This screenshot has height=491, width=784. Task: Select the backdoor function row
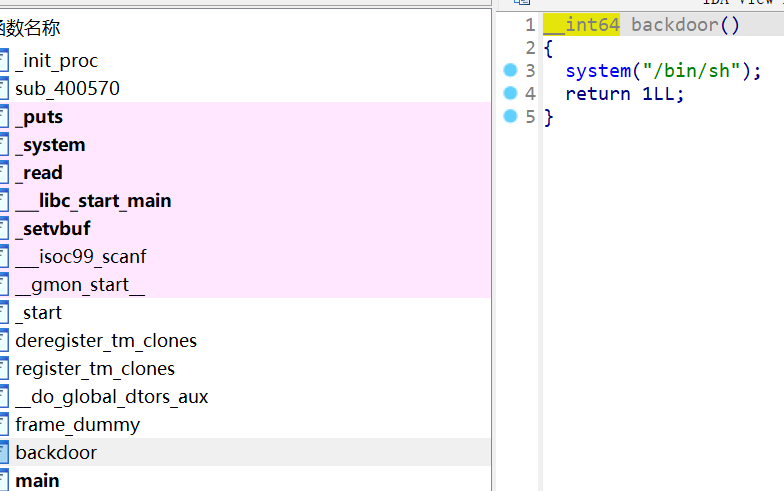pos(245,452)
